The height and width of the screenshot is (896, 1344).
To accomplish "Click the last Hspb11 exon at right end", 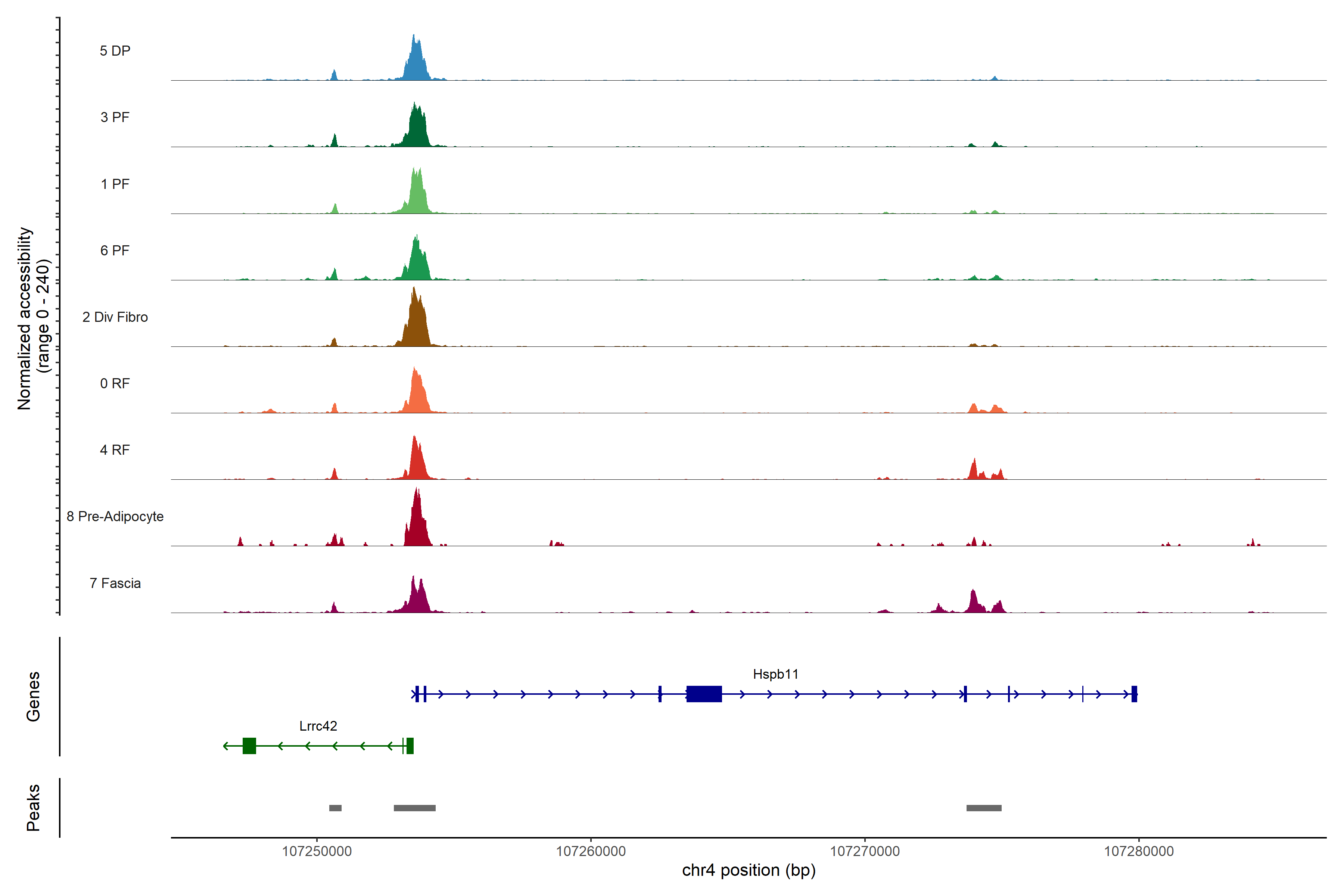I will [x=1134, y=694].
